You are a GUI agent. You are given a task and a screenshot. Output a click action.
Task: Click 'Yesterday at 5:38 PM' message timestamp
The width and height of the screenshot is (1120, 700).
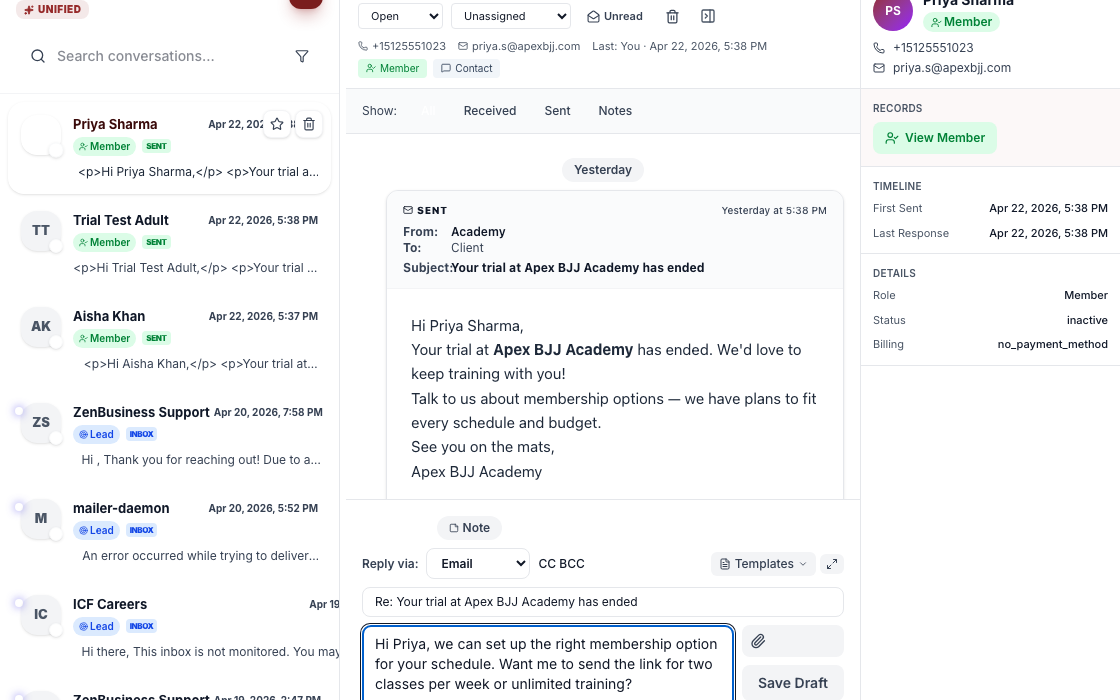[774, 211]
